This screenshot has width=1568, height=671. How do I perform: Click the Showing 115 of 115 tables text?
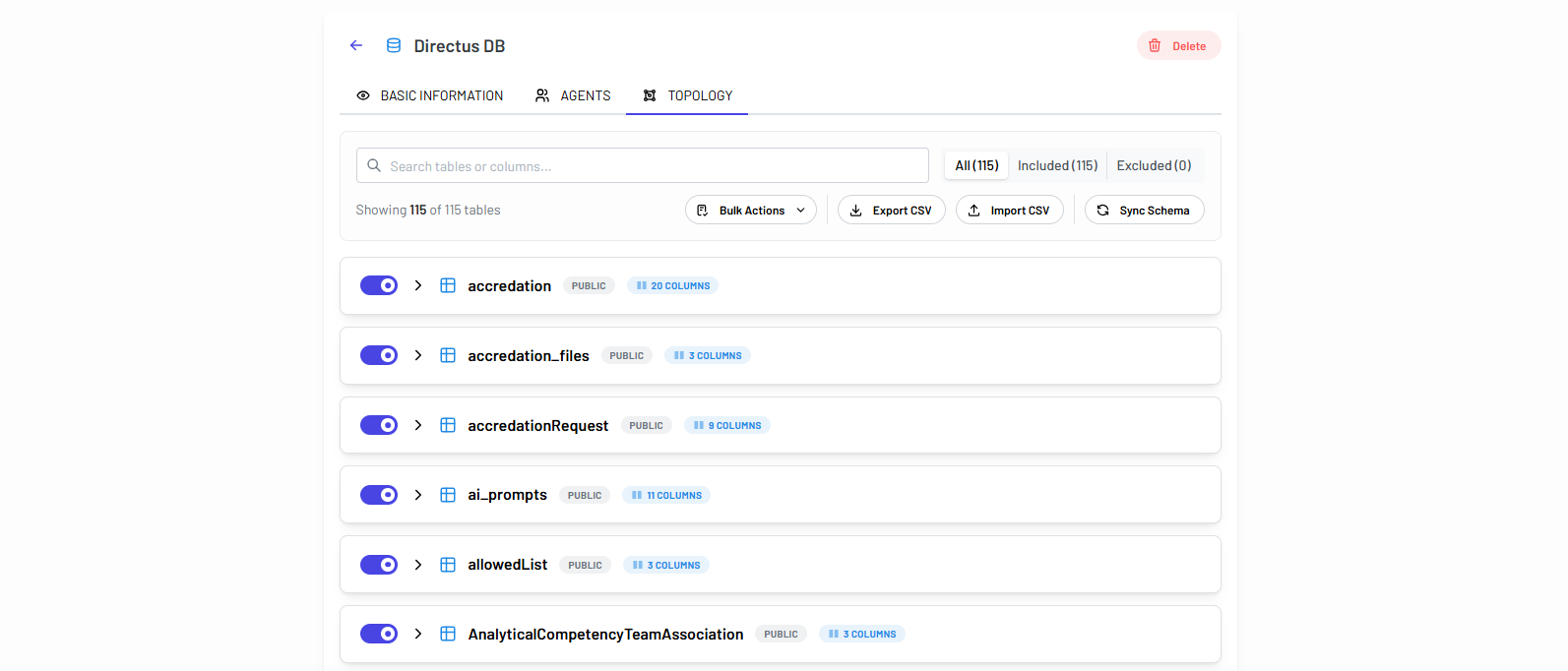click(428, 210)
